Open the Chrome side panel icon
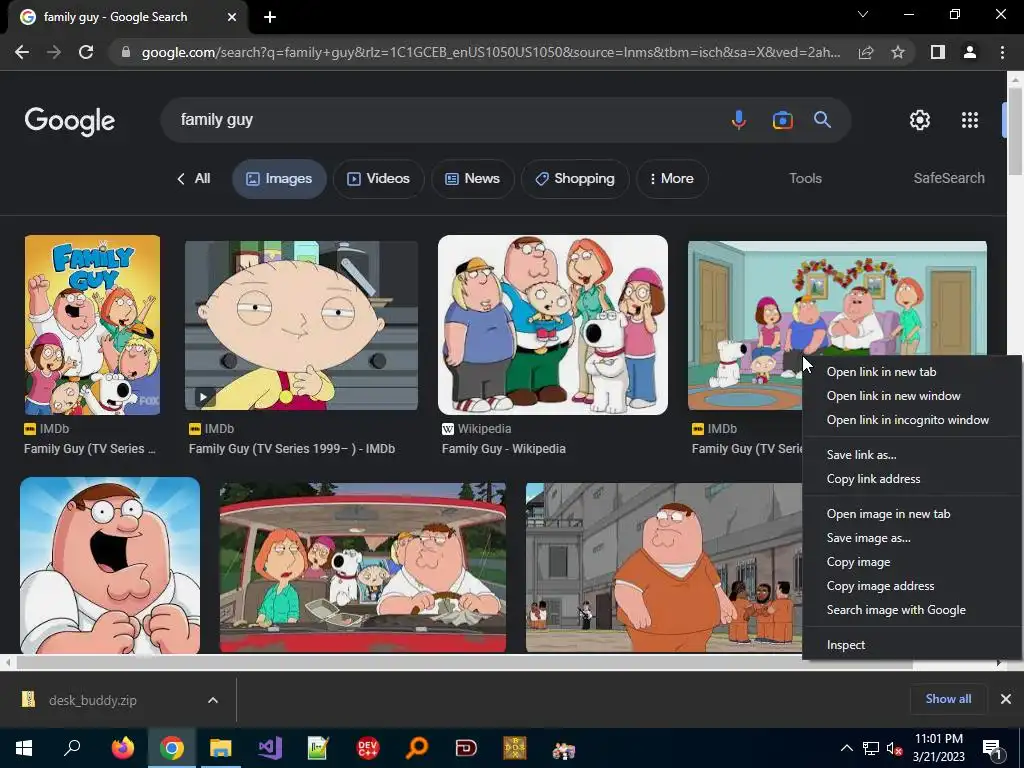The height and width of the screenshot is (768, 1024). (938, 52)
